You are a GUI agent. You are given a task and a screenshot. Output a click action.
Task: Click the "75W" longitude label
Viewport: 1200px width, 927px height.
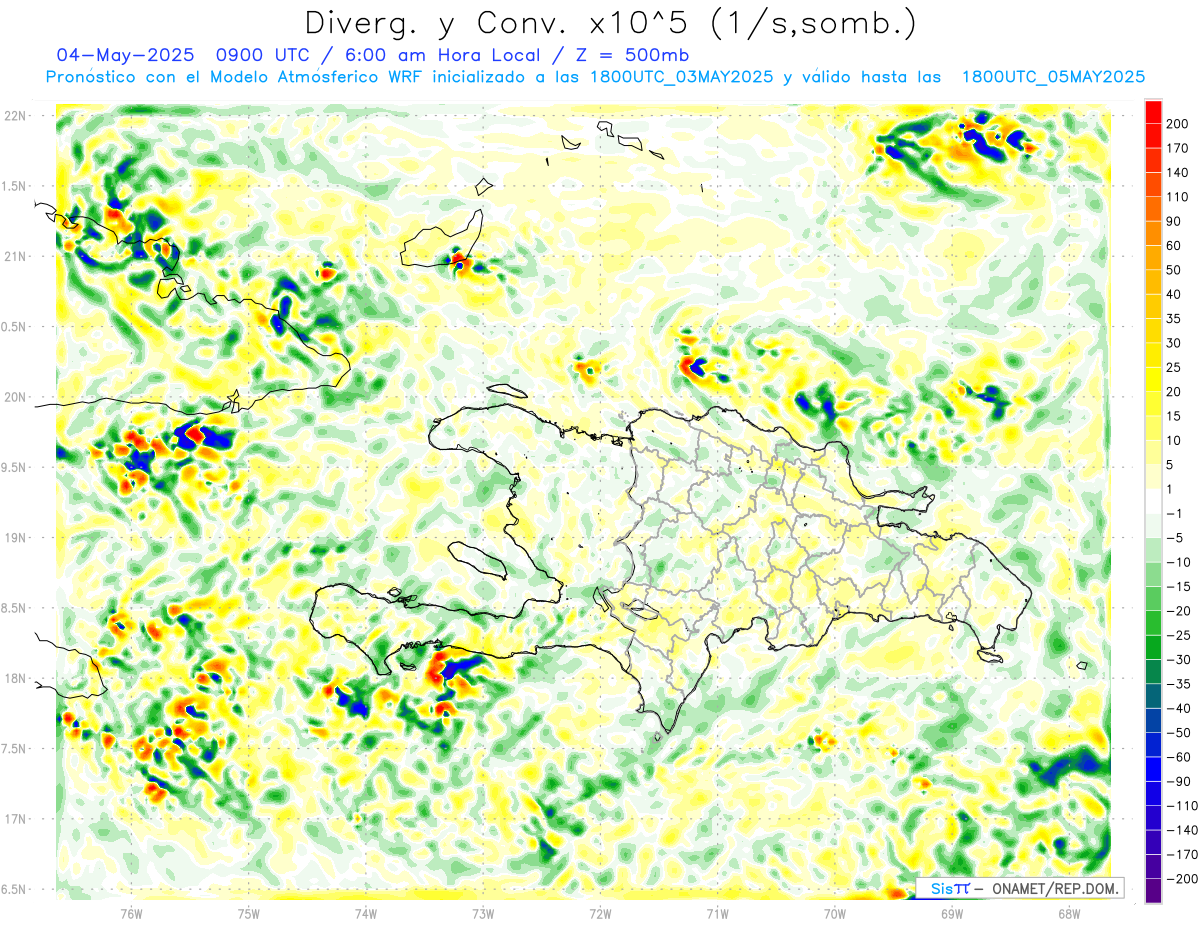(249, 914)
